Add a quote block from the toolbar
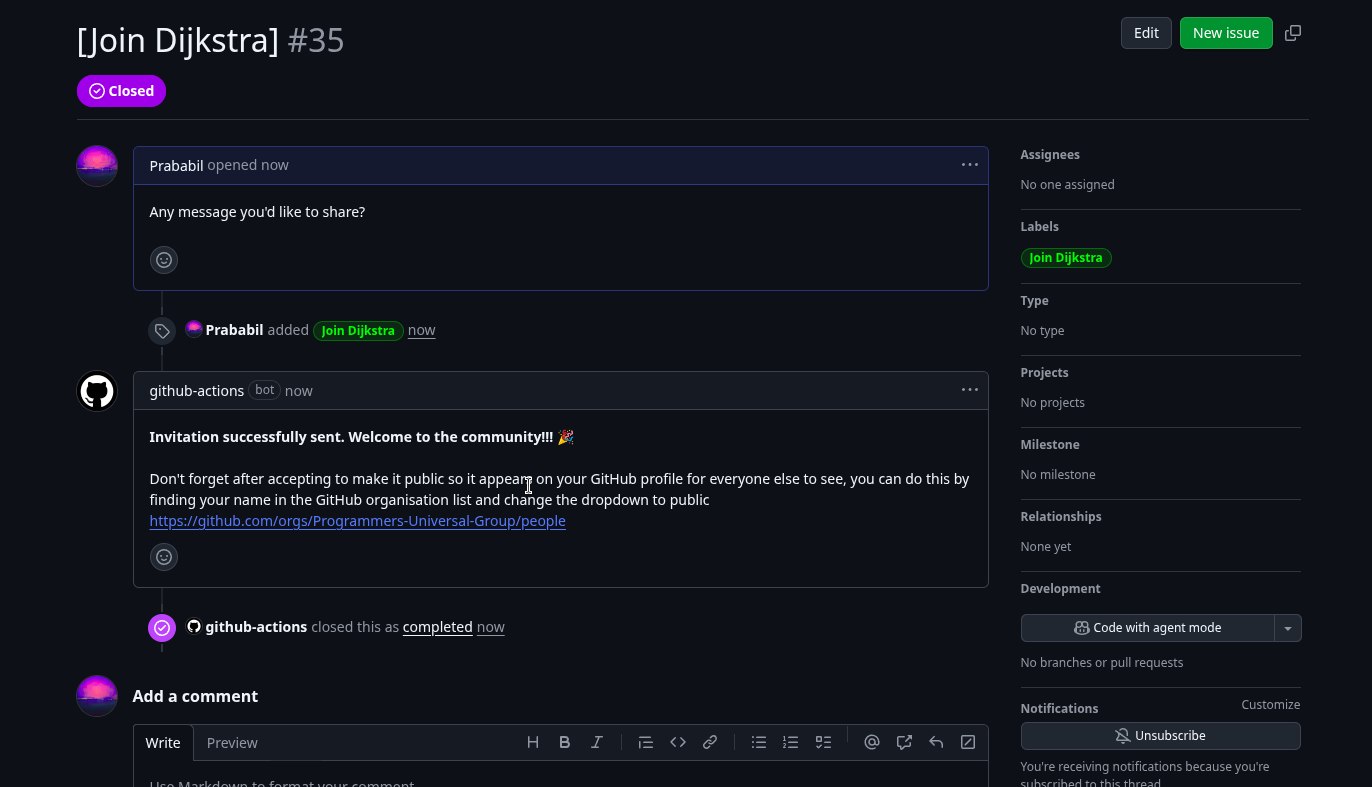The height and width of the screenshot is (787, 1372). (646, 742)
